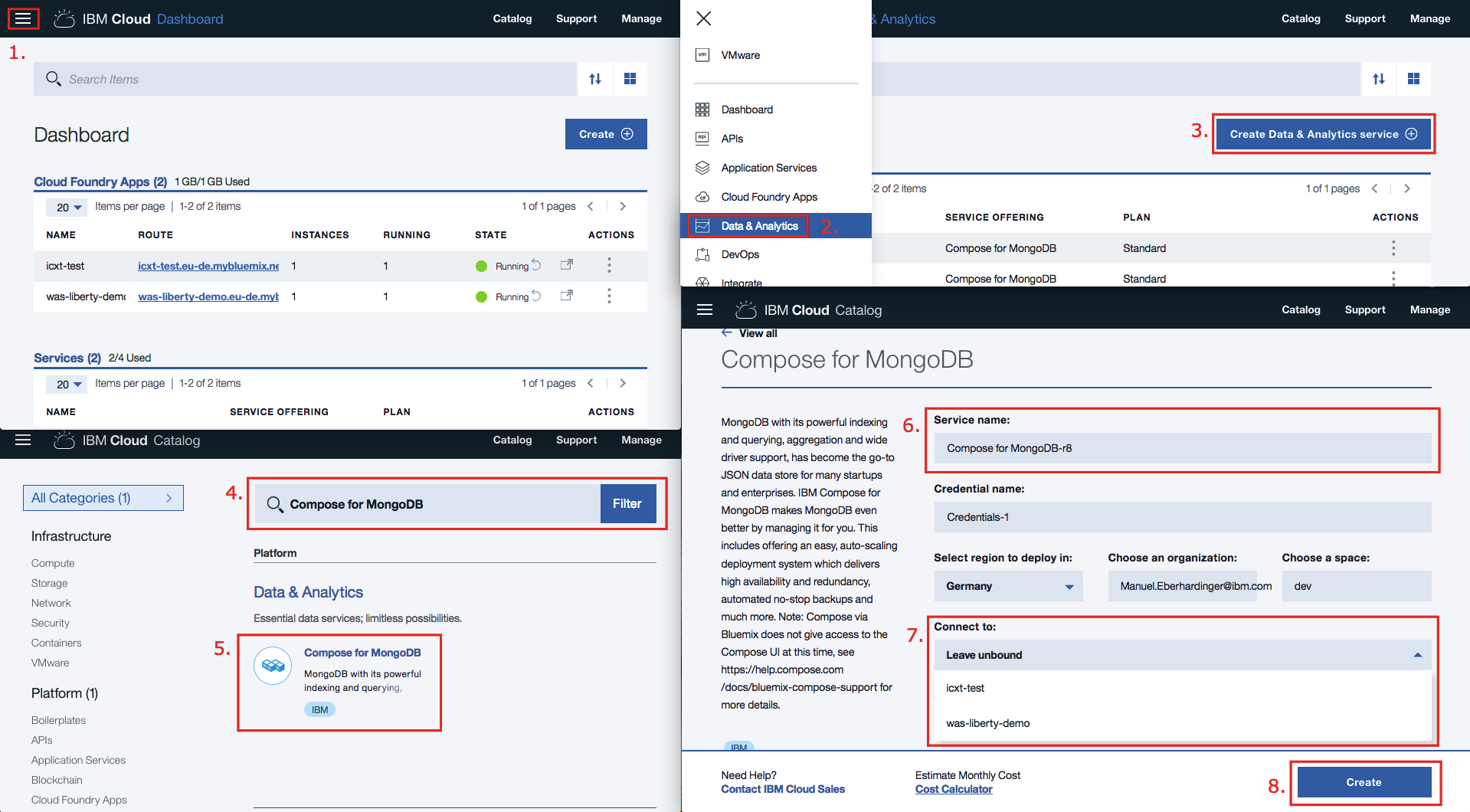Viewport: 1470px width, 812px height.
Task: Open Catalog in Dashboard header
Action: coord(512,18)
